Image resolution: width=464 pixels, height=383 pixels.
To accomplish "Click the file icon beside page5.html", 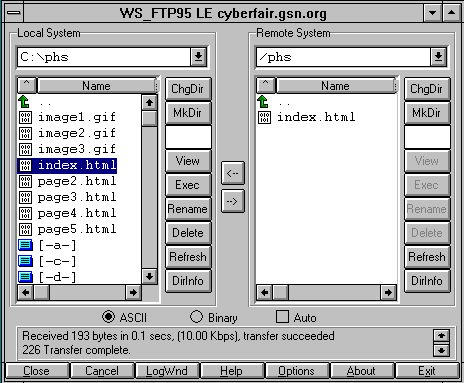I will (x=26, y=229).
